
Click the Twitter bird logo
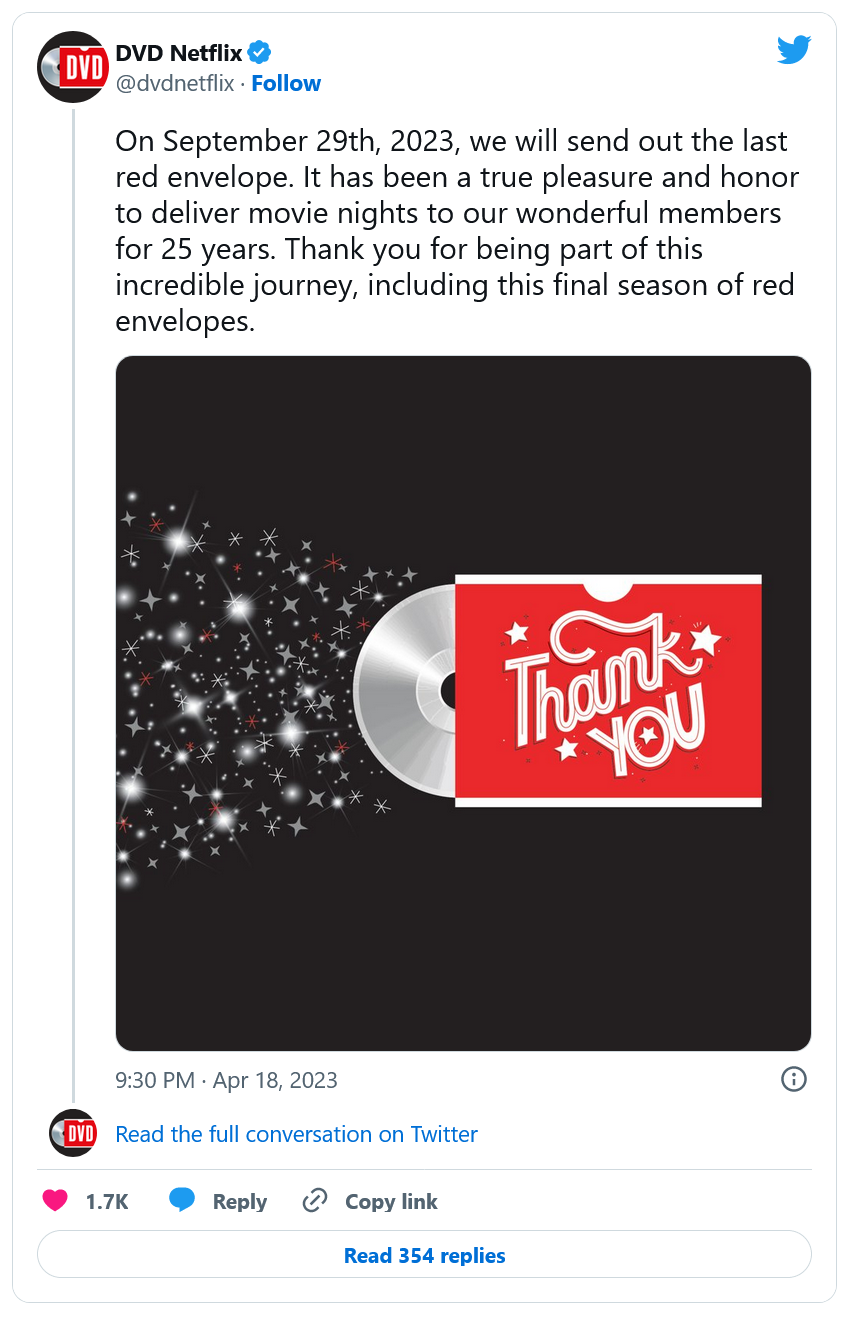(793, 50)
